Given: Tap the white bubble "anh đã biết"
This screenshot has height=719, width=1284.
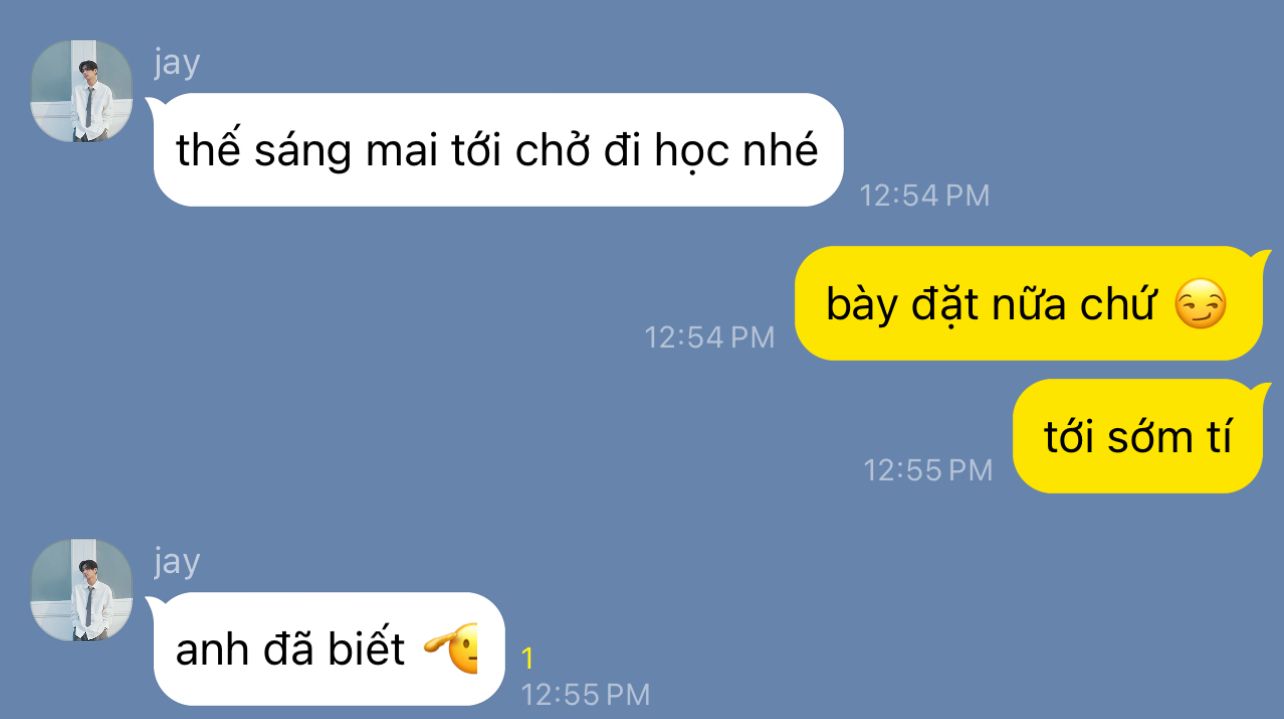Looking at the screenshot, I should pyautogui.click(x=328, y=649).
